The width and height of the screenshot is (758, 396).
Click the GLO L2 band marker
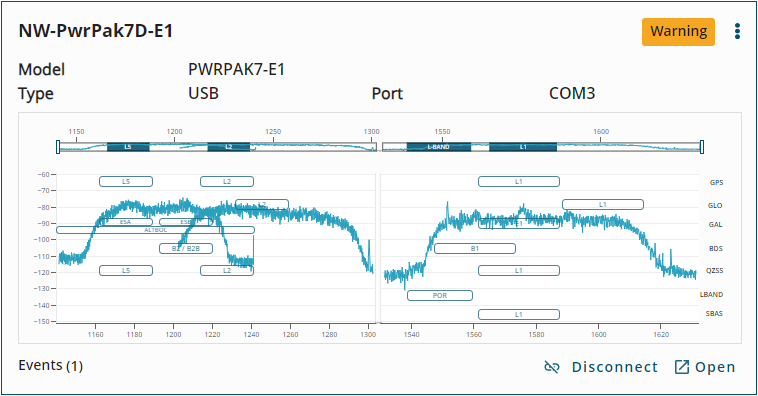[x=262, y=205]
